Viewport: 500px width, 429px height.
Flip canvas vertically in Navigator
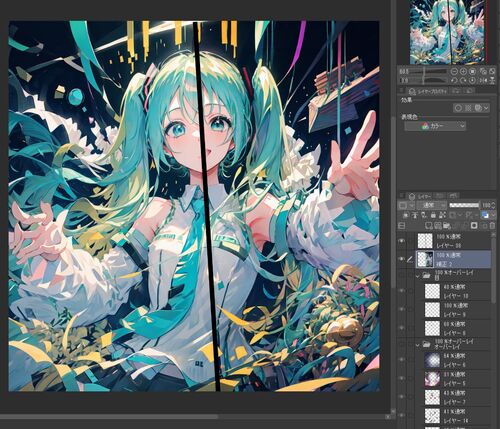(x=492, y=80)
